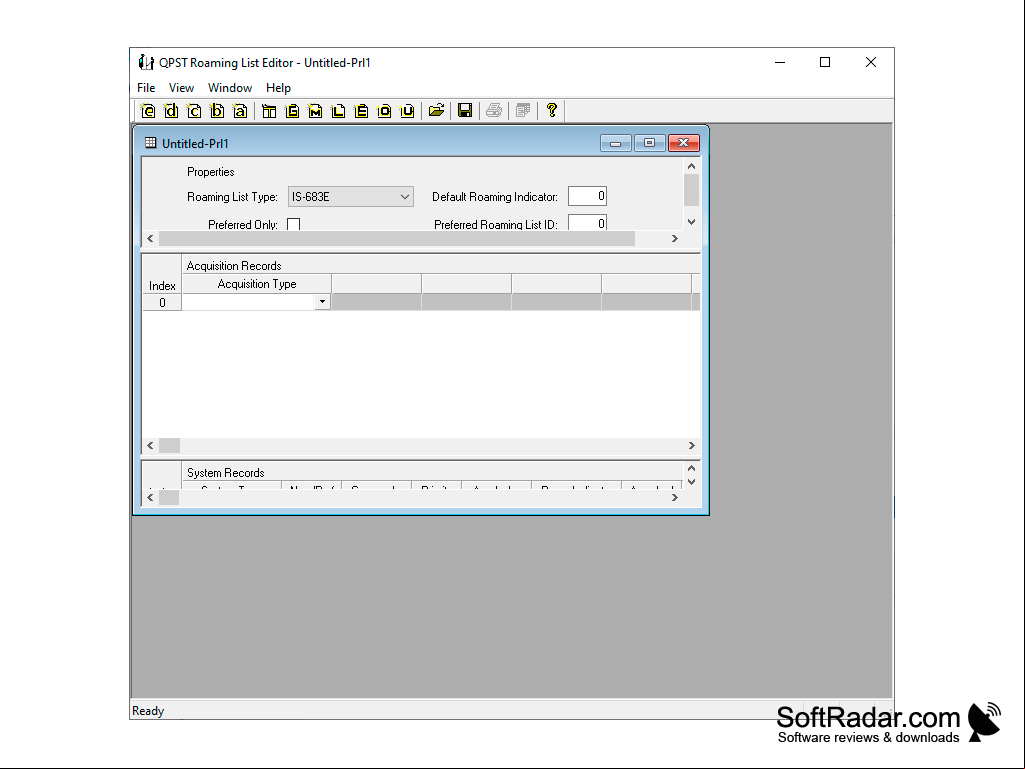Click the 'U' document toolbar icon
1025x769 pixels.
[x=407, y=111]
